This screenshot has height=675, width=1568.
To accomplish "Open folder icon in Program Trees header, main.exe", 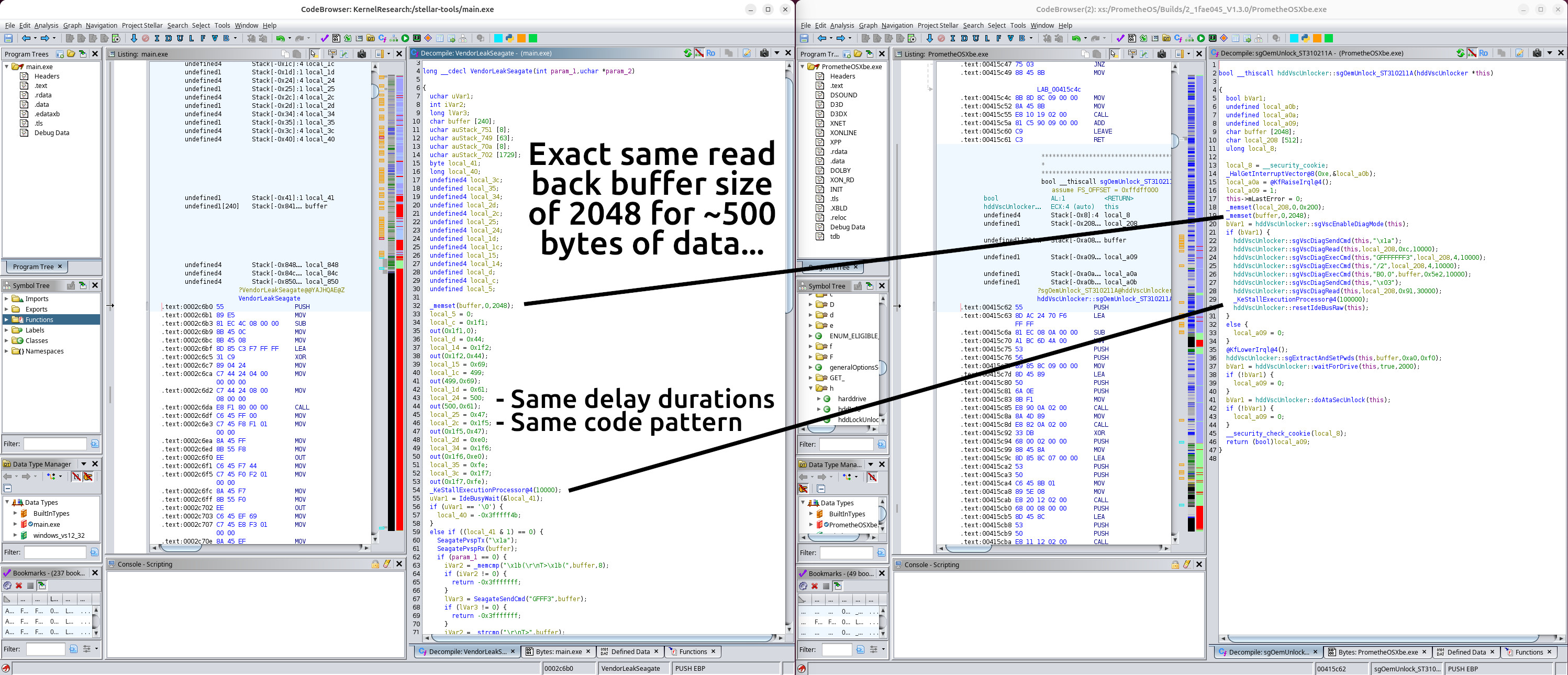I will click(x=71, y=53).
